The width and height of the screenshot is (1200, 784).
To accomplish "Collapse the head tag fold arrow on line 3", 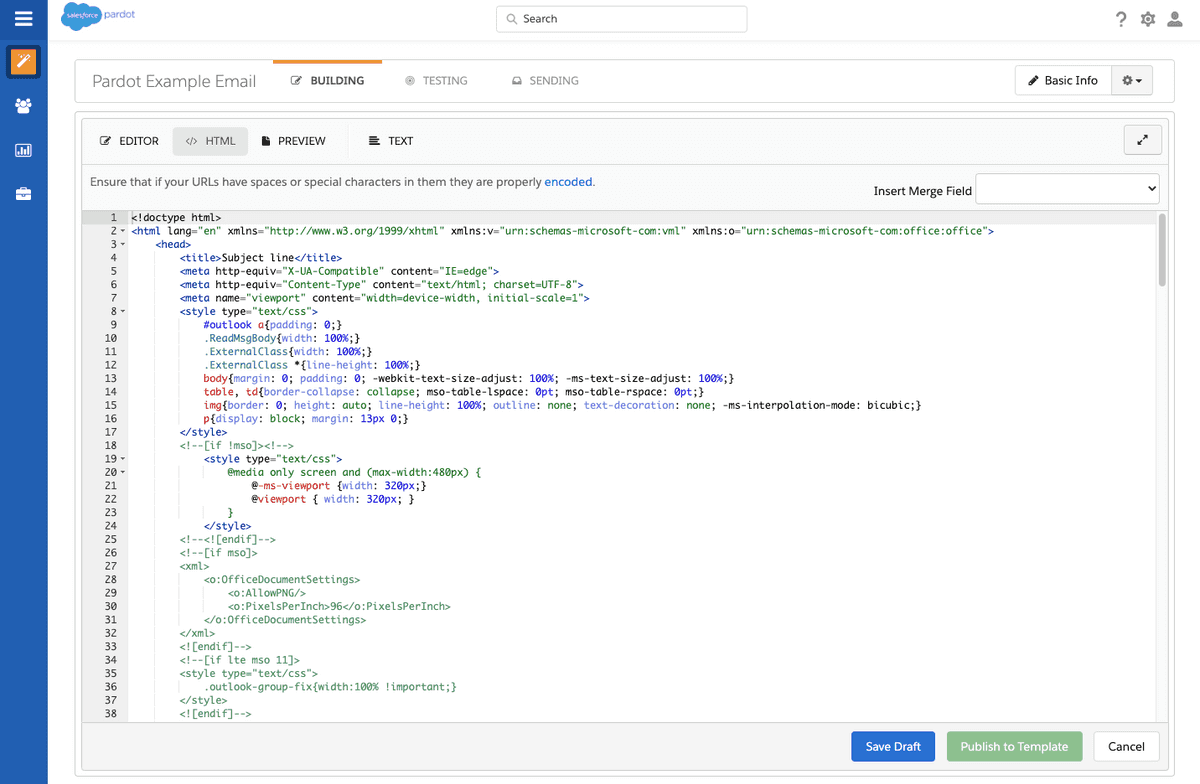I will click(123, 244).
